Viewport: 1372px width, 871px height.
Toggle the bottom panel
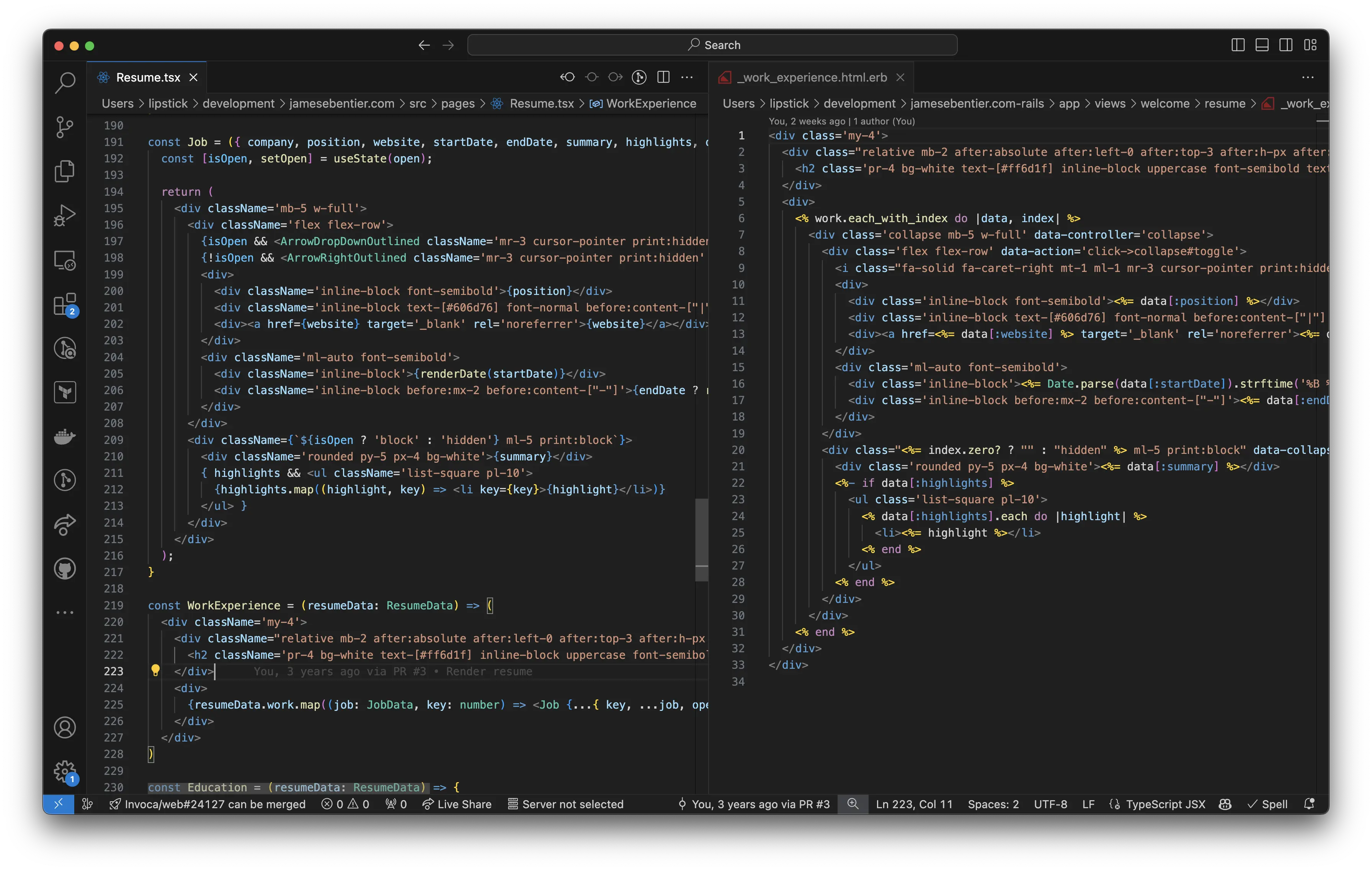tap(1261, 45)
